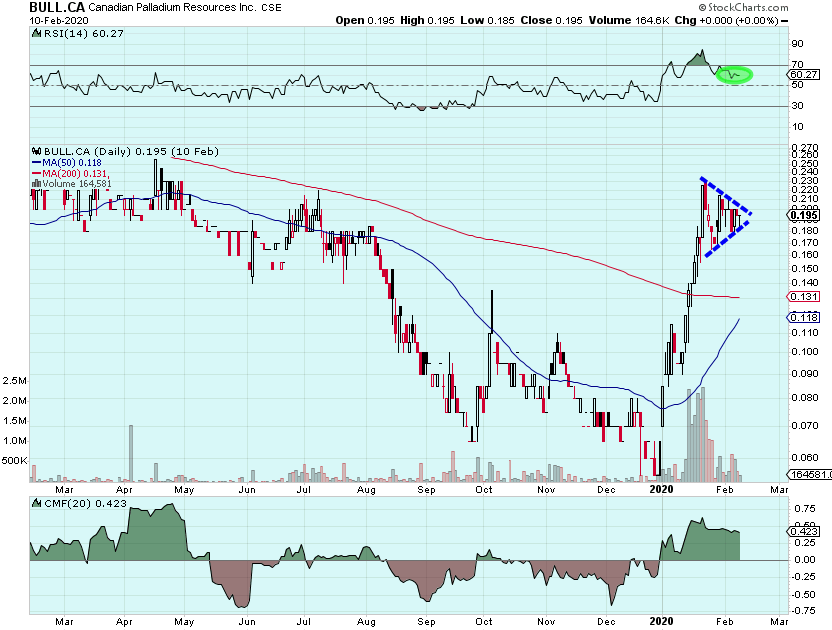The width and height of the screenshot is (832, 630).
Task: Click the 164581.0 volume tag on right axis
Action: click(810, 474)
